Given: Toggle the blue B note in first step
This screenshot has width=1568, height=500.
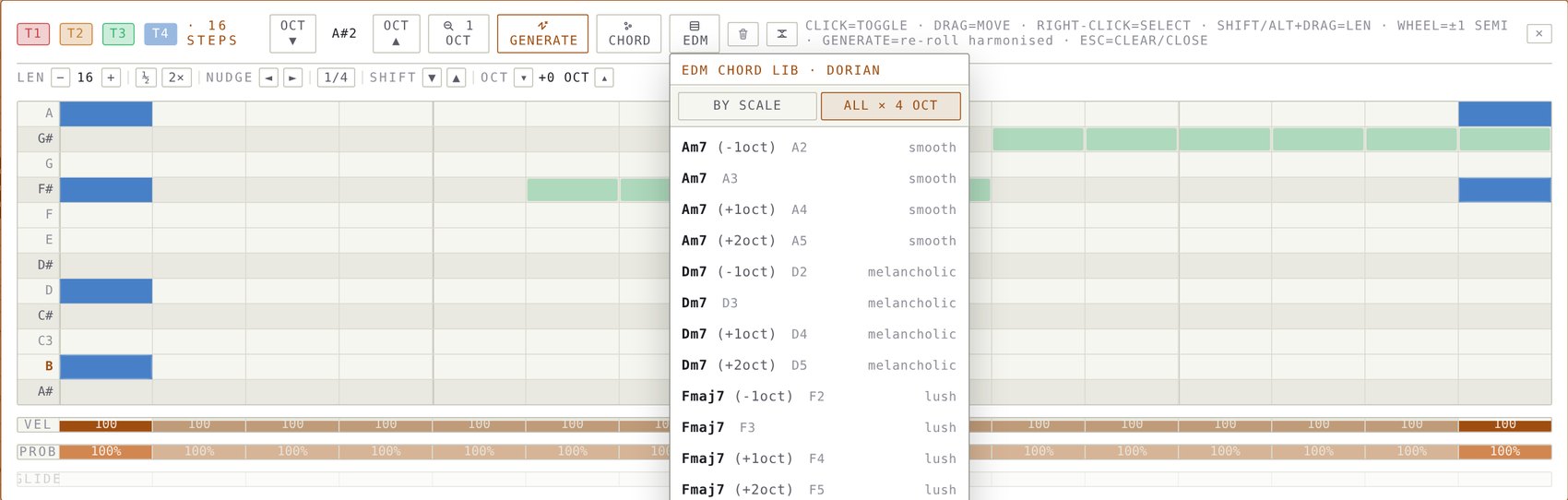Looking at the screenshot, I should 106,367.
